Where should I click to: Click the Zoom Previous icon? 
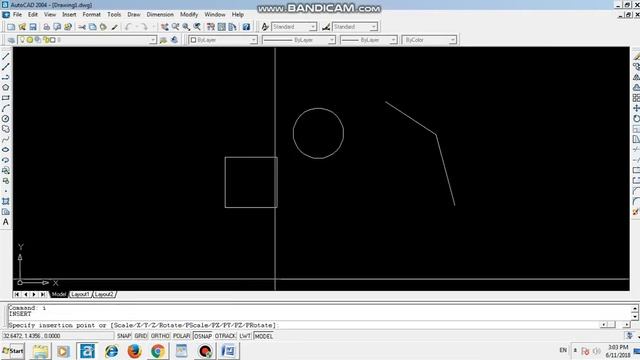point(198,27)
